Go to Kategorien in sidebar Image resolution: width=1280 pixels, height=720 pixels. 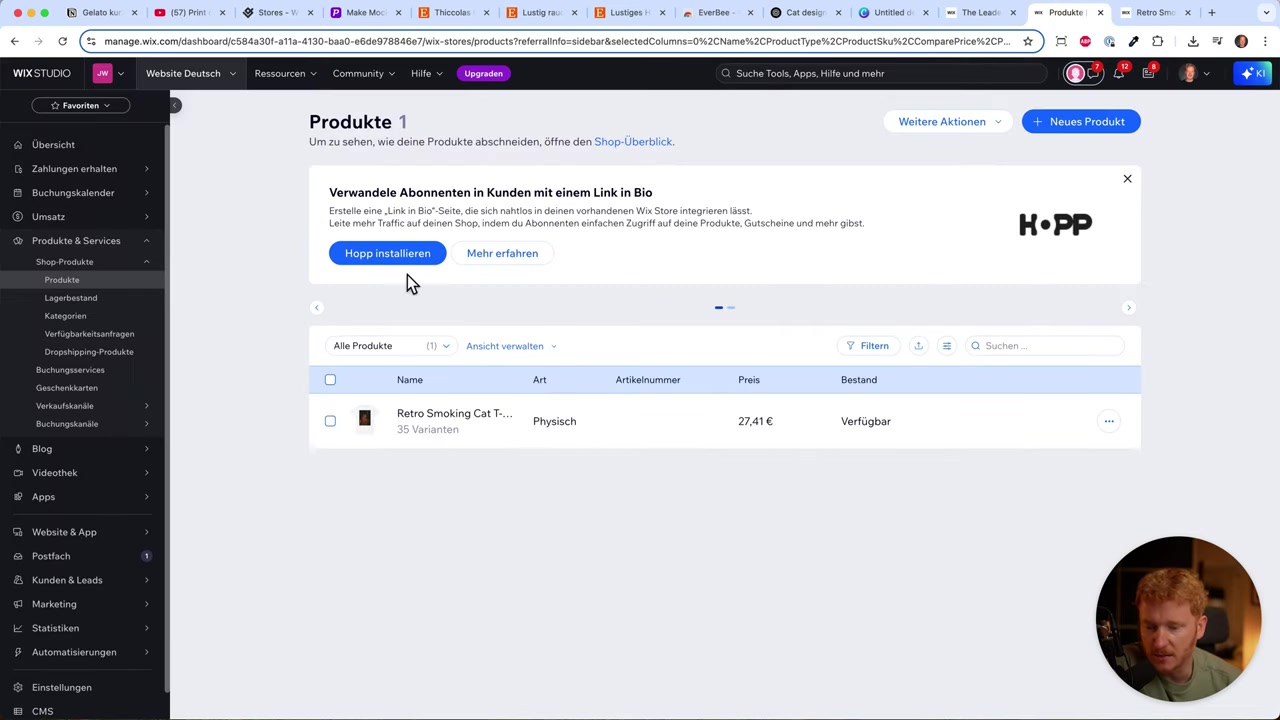[65, 316]
